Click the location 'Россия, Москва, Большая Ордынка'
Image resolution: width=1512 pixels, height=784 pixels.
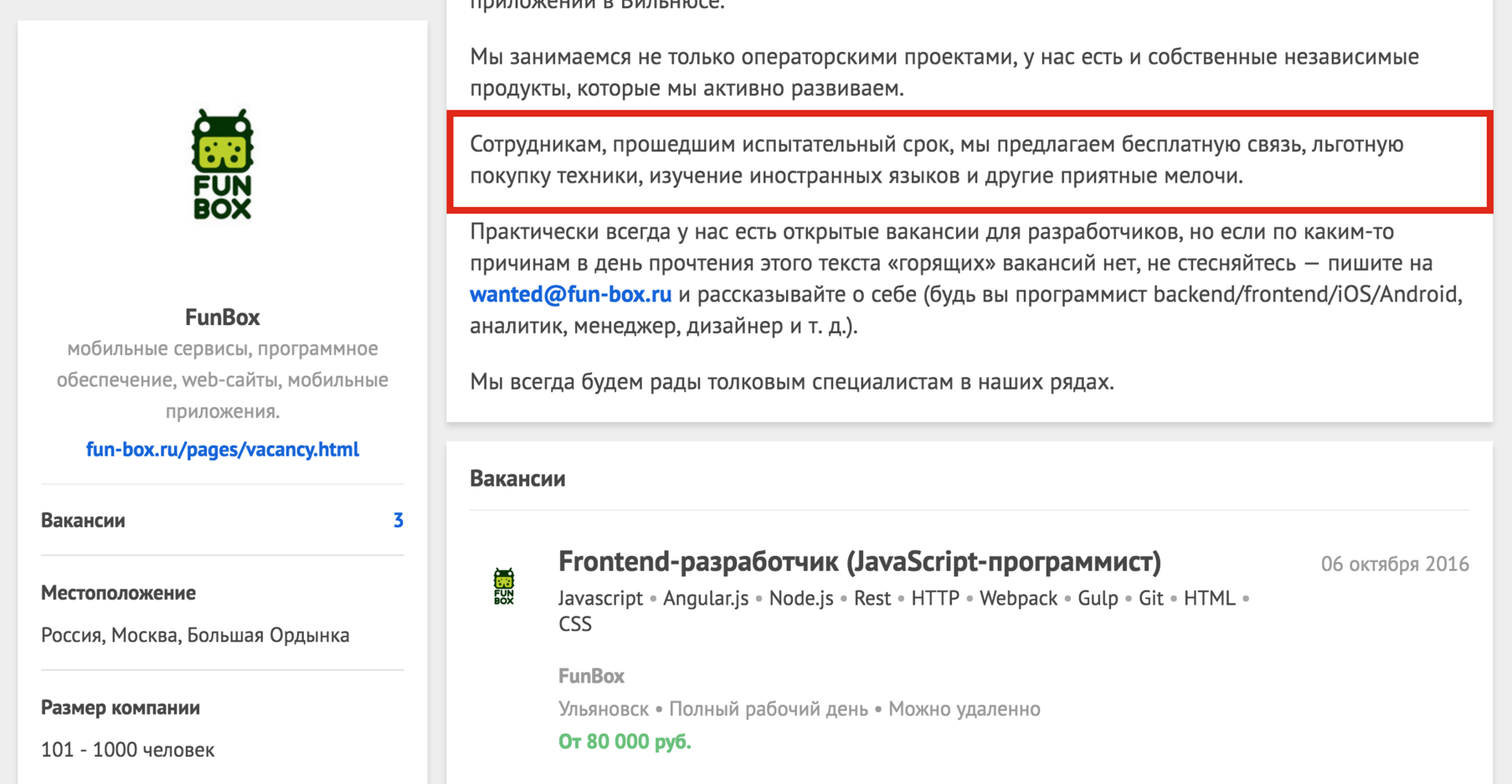point(195,634)
